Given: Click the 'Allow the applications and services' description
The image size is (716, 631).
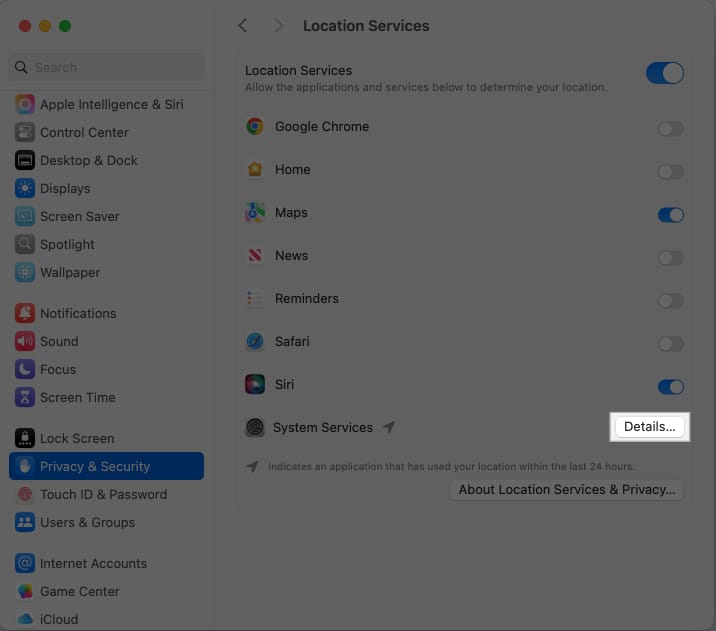Looking at the screenshot, I should pyautogui.click(x=426, y=87).
